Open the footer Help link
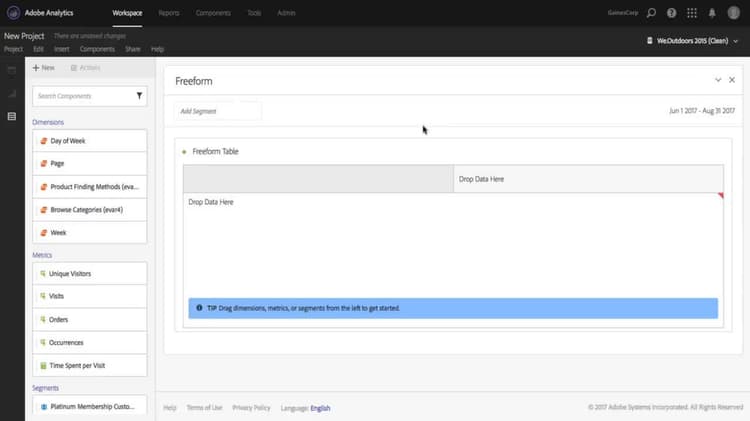Image resolution: width=750 pixels, height=421 pixels. pos(170,408)
